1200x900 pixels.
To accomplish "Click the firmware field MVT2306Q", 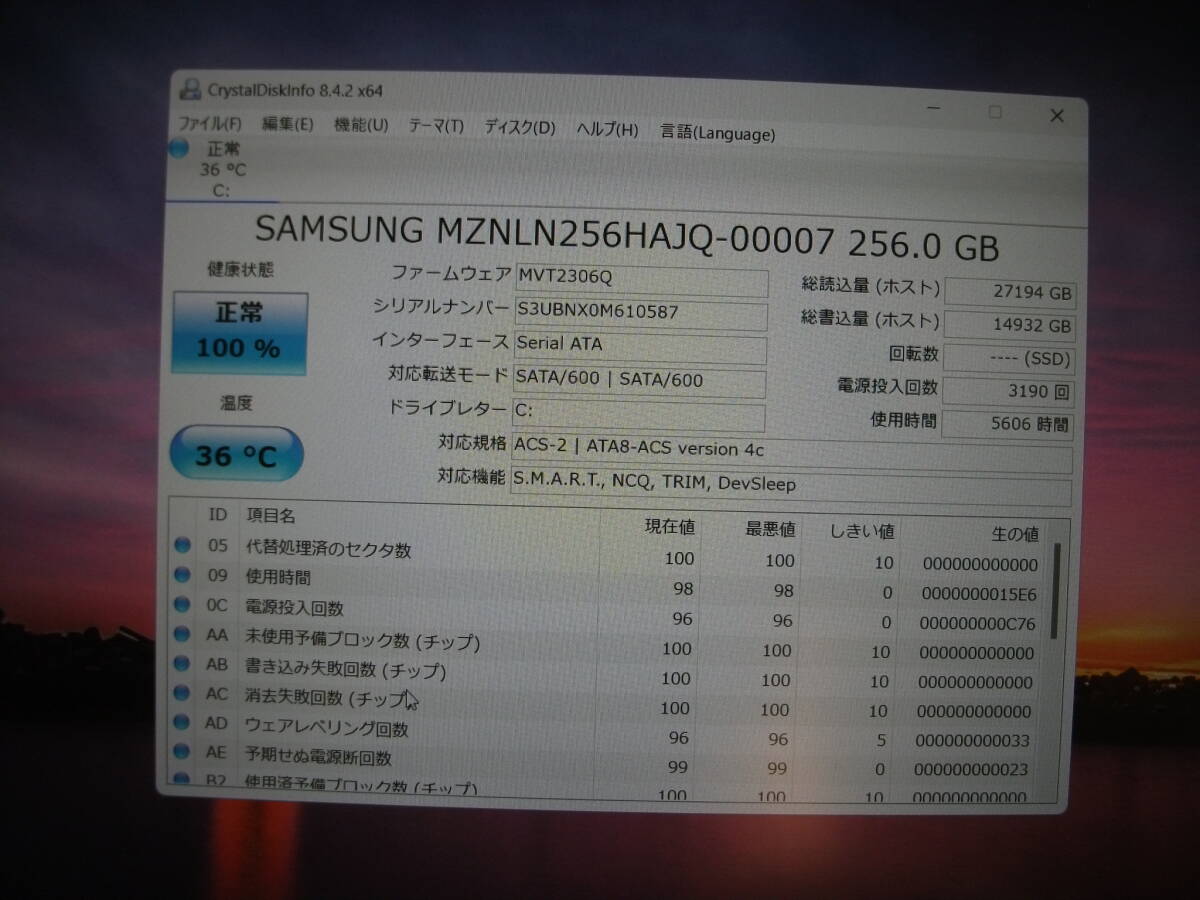I will (x=641, y=279).
